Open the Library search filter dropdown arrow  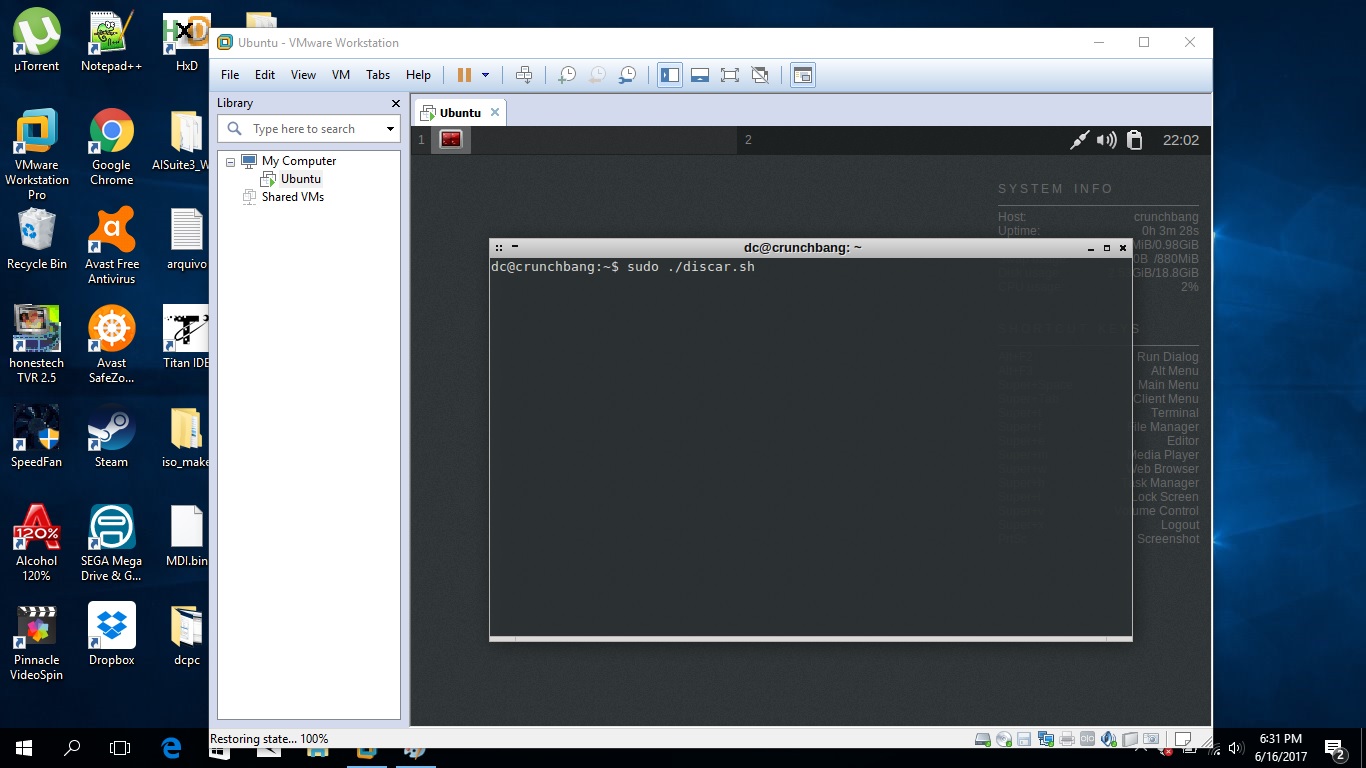click(390, 129)
